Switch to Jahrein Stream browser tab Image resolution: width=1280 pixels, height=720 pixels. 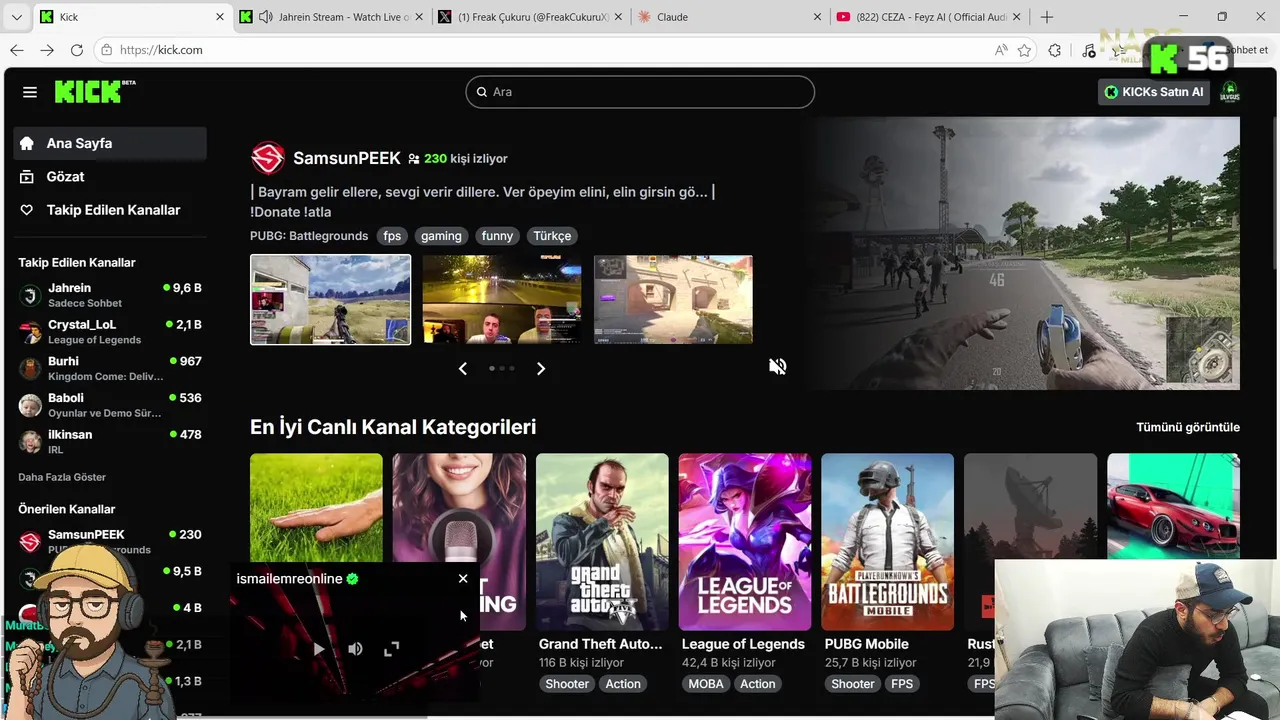tap(332, 17)
